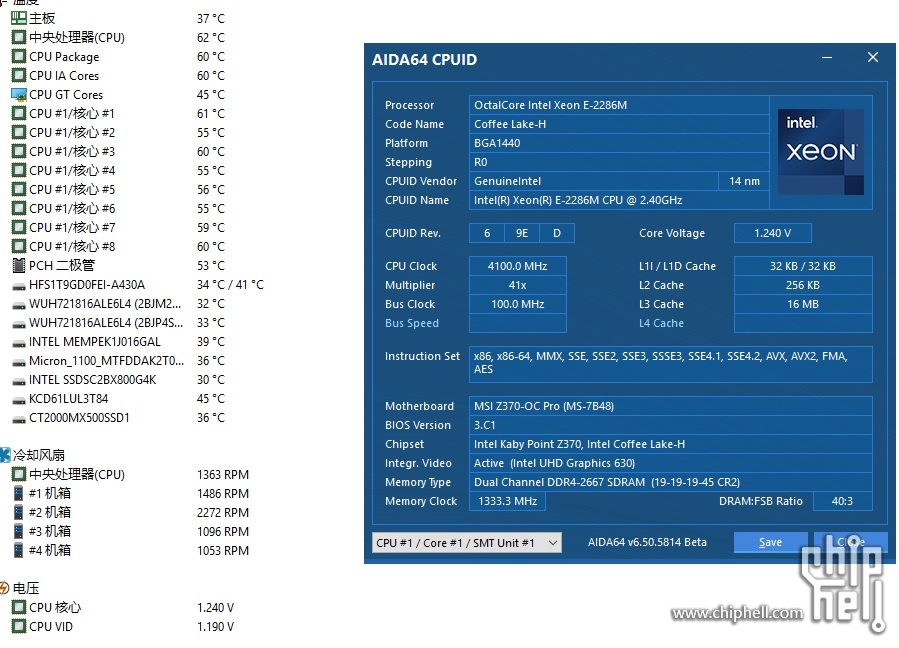Click Save in AIDA64 CPUID window

770,542
